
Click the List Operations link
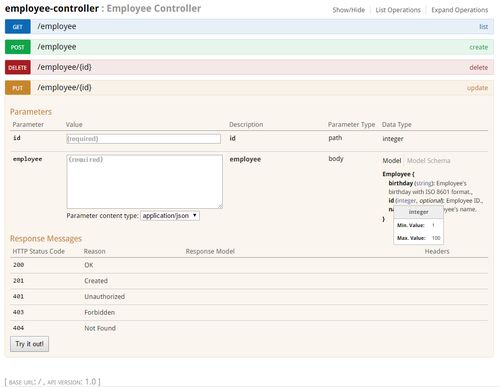click(x=398, y=10)
